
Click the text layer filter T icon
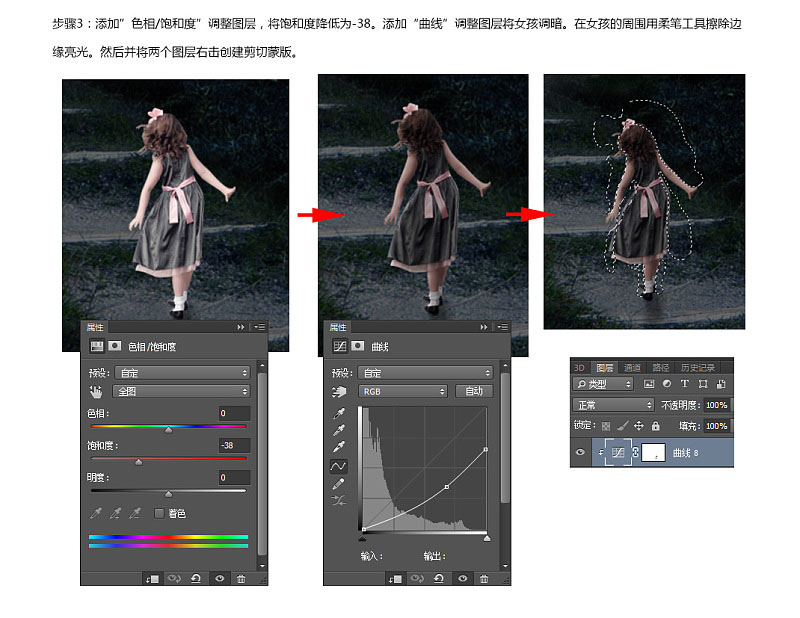pyautogui.click(x=684, y=383)
